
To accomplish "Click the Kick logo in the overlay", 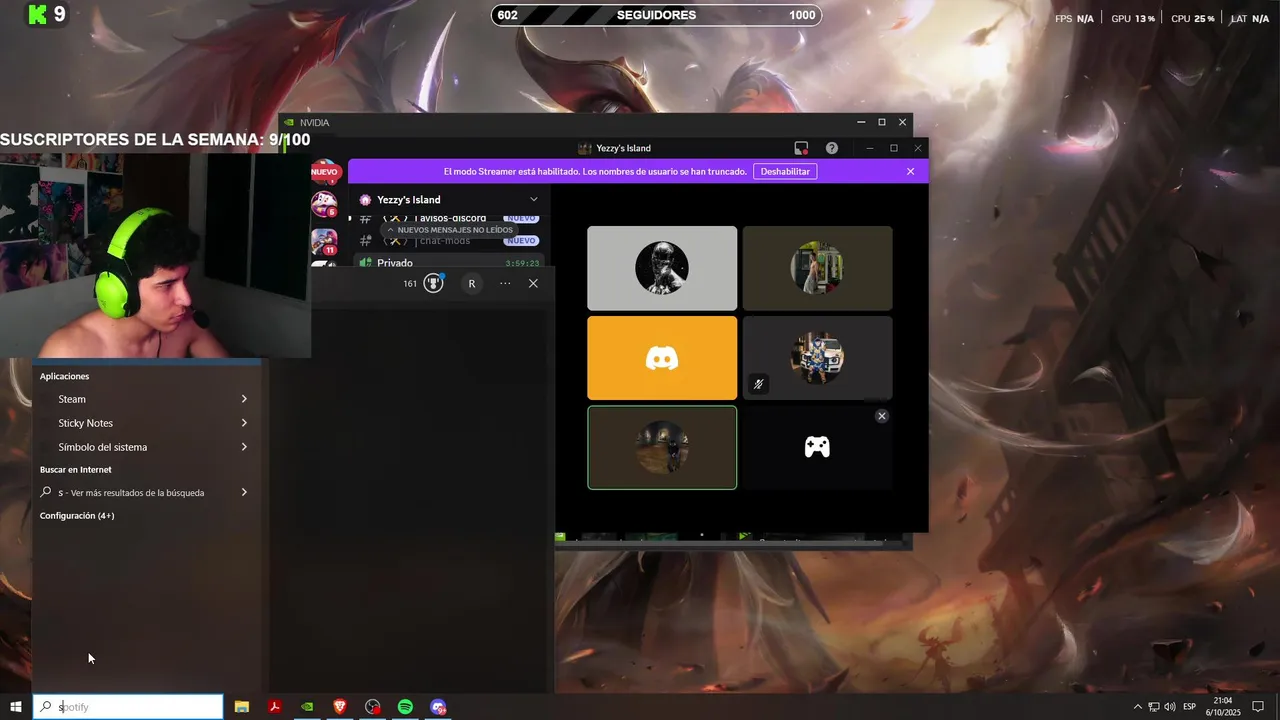I will point(37,14).
